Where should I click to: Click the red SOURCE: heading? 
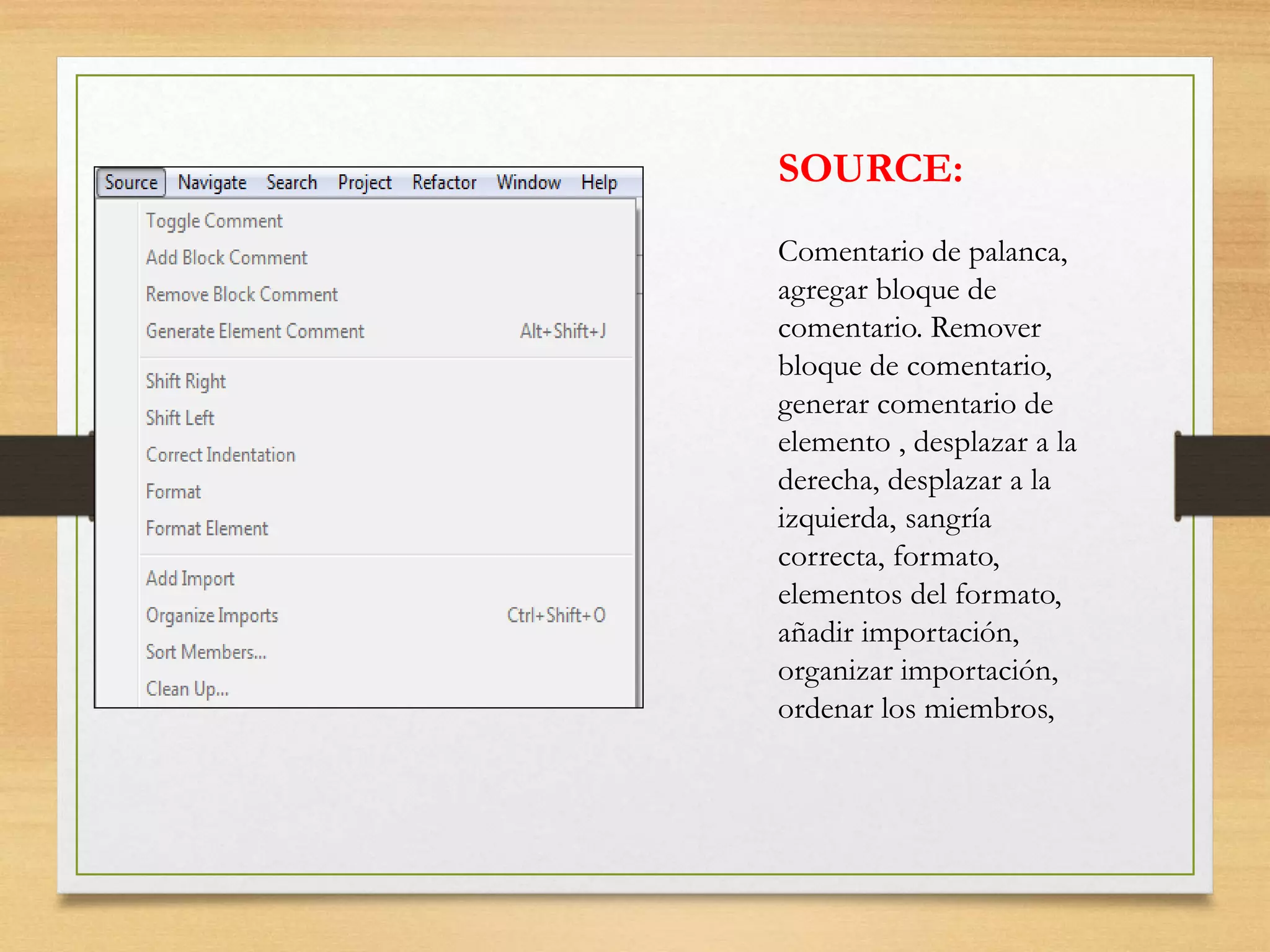click(x=871, y=168)
